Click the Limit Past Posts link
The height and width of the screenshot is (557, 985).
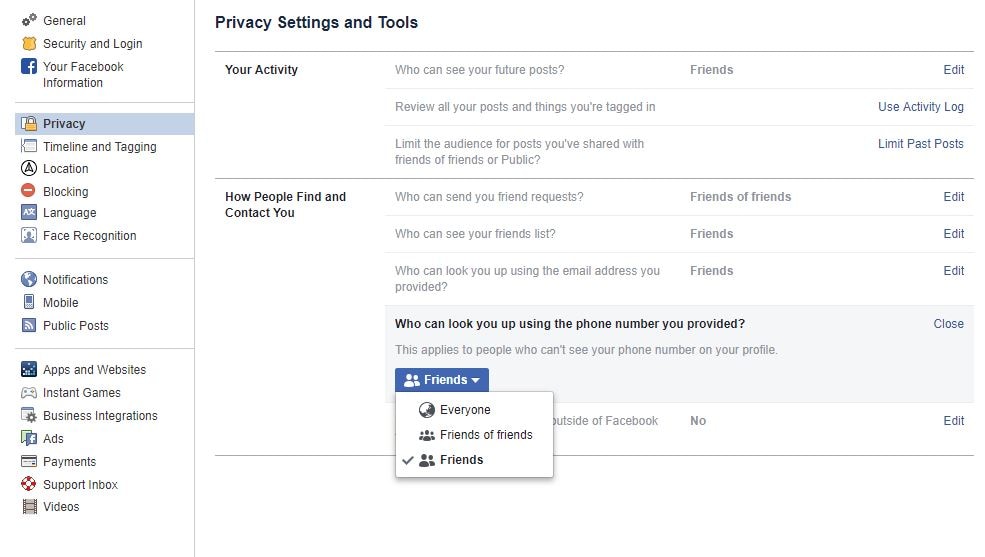[x=920, y=144]
